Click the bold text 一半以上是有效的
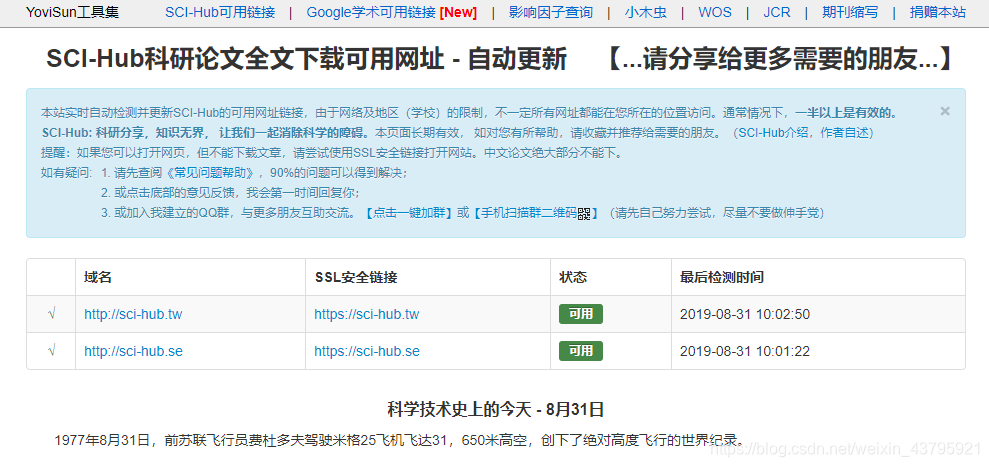 [846, 114]
